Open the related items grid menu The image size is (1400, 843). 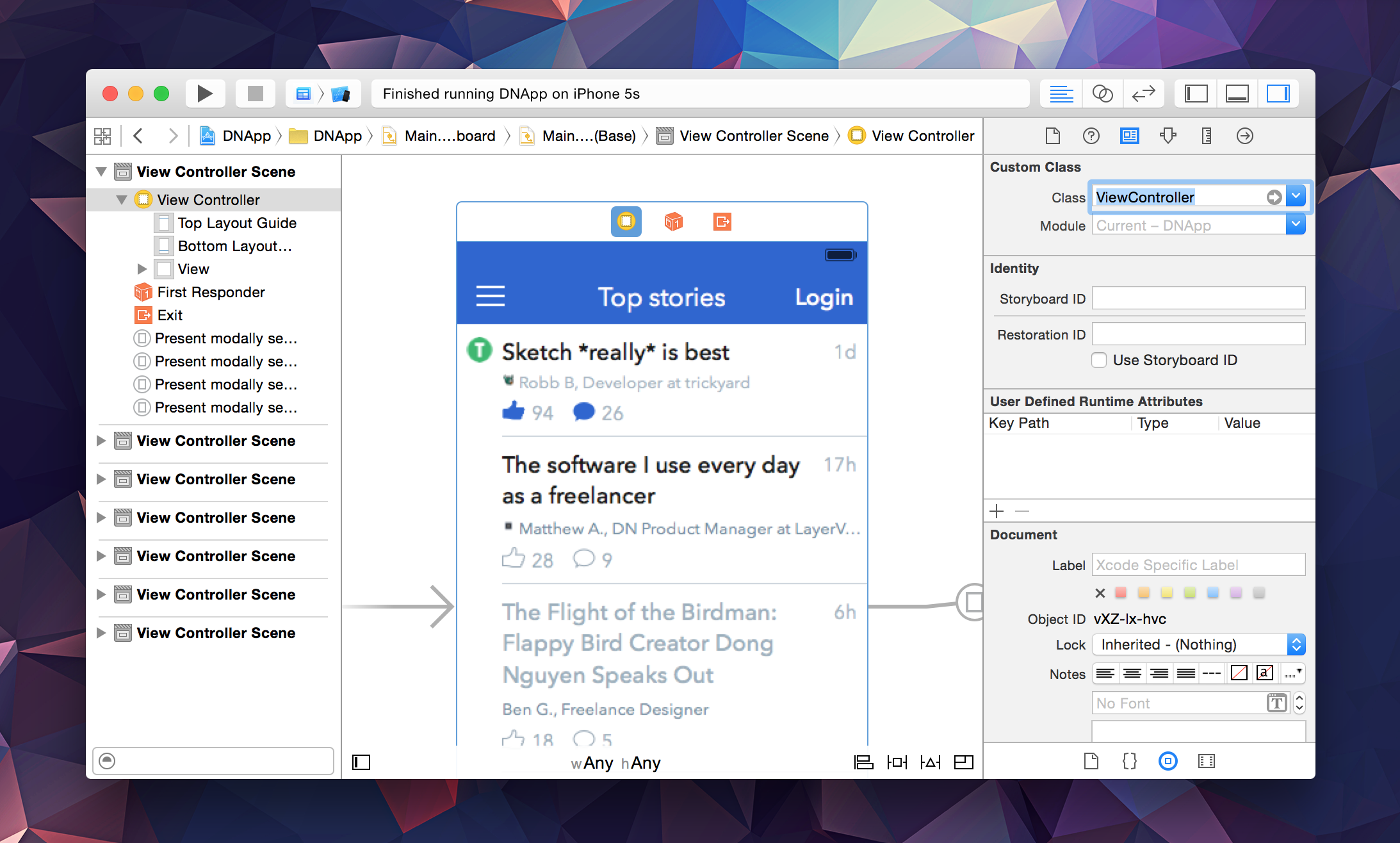pyautogui.click(x=102, y=136)
